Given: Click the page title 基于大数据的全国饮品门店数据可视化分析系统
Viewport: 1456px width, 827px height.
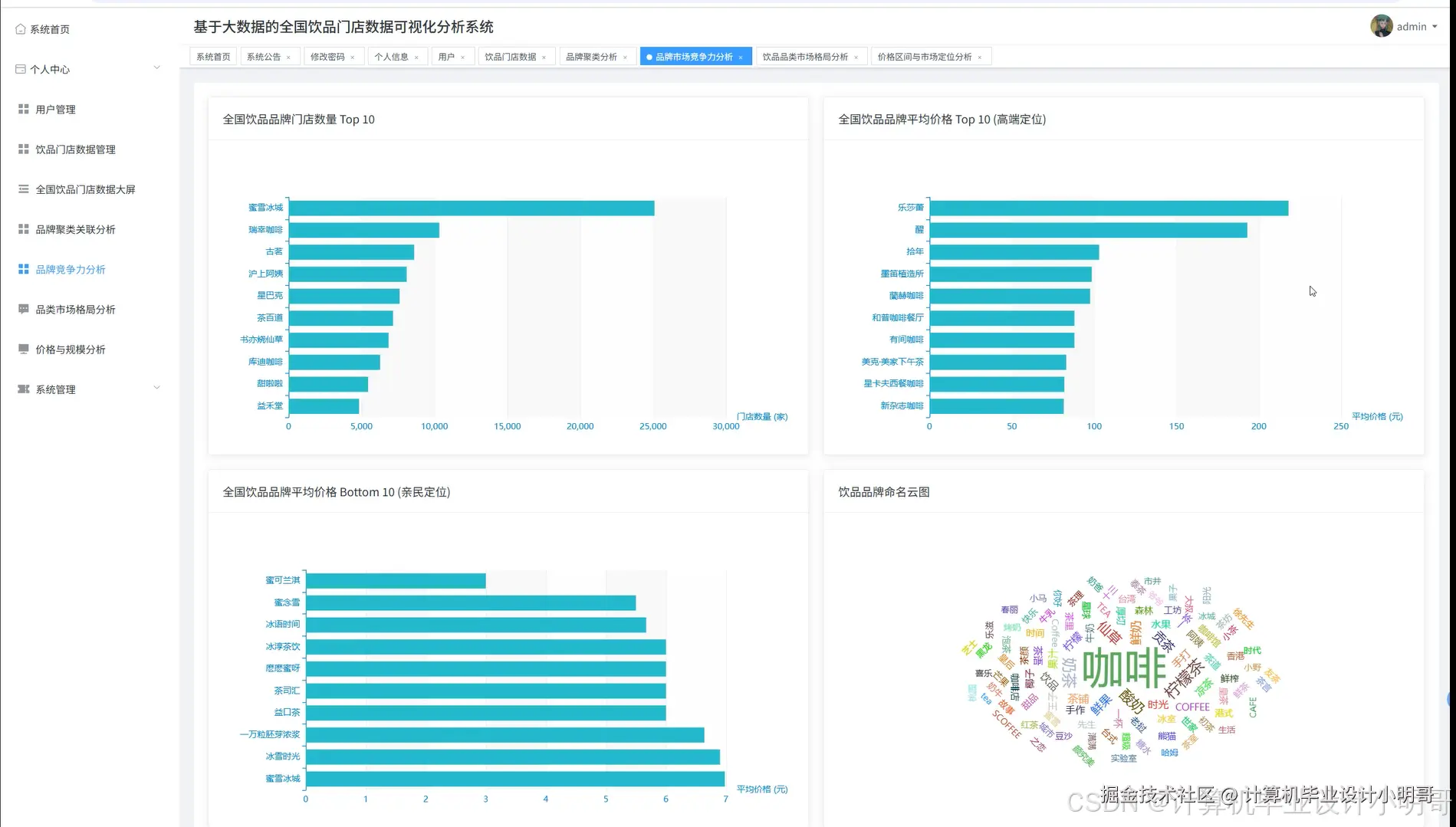Looking at the screenshot, I should 343,27.
